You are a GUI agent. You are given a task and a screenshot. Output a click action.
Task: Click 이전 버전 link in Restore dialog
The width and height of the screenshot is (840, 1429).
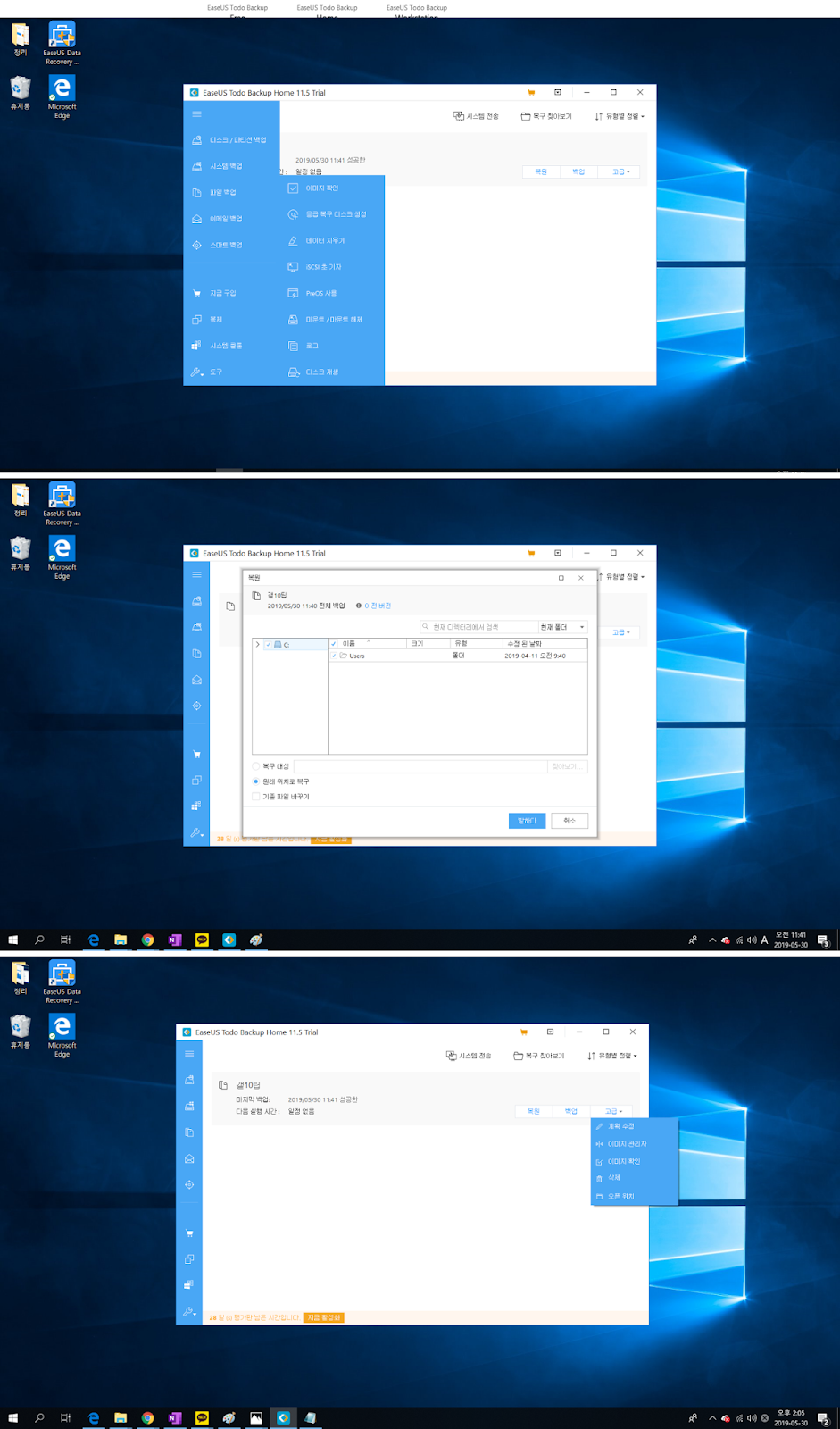click(378, 606)
